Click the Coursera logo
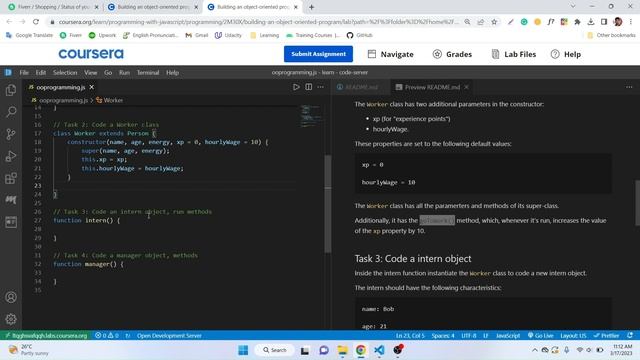The width and height of the screenshot is (640, 360). click(91, 54)
